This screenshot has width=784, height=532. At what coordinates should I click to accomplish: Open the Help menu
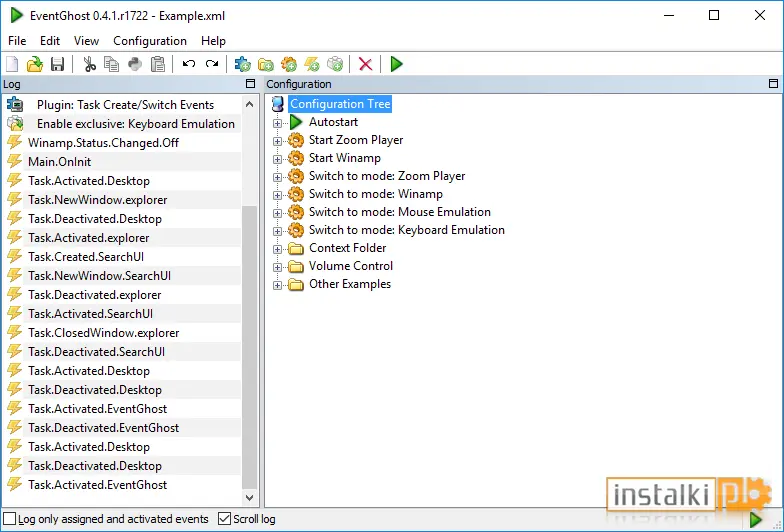[214, 40]
